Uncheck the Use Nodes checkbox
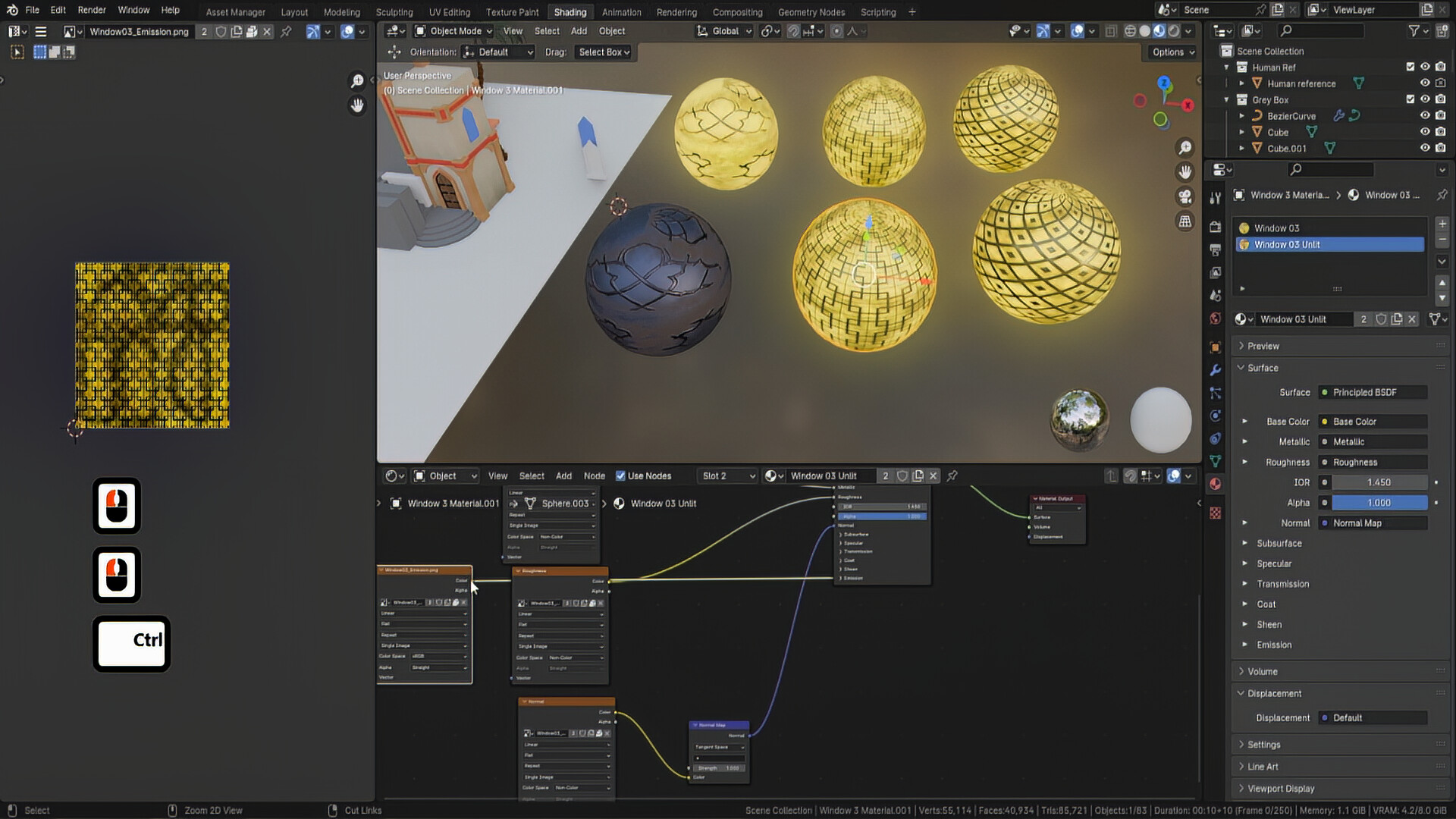1456x819 pixels. 622,475
